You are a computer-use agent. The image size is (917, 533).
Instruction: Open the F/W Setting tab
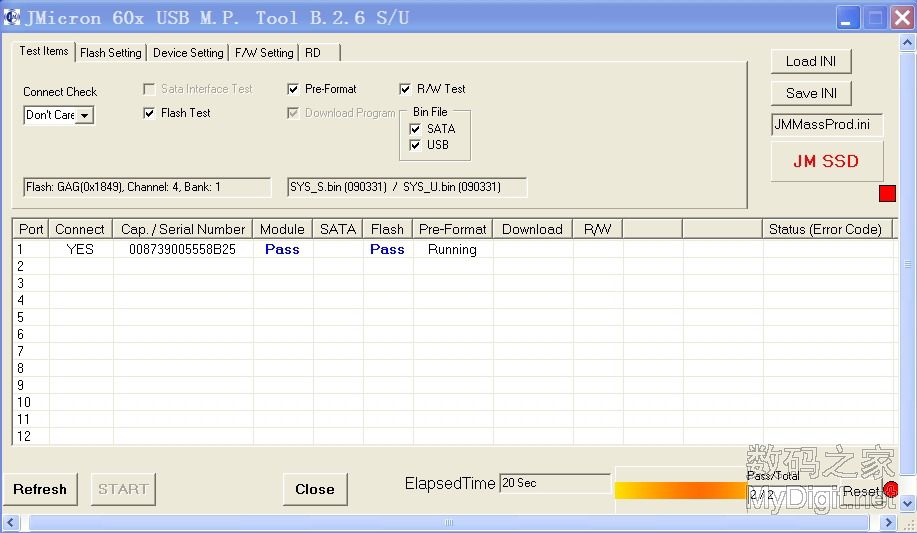pyautogui.click(x=264, y=53)
